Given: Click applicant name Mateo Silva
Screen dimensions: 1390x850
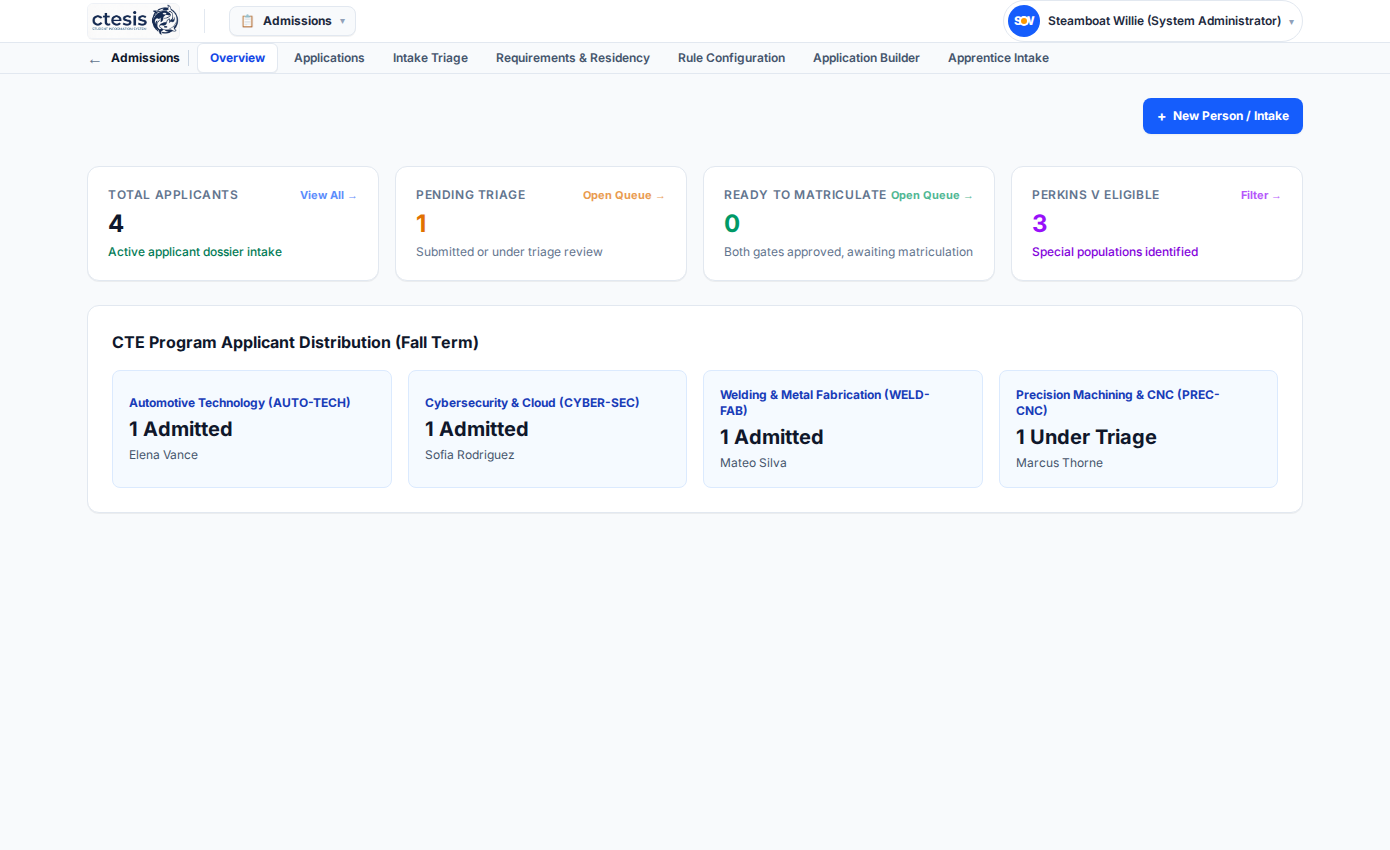Looking at the screenshot, I should tap(753, 463).
